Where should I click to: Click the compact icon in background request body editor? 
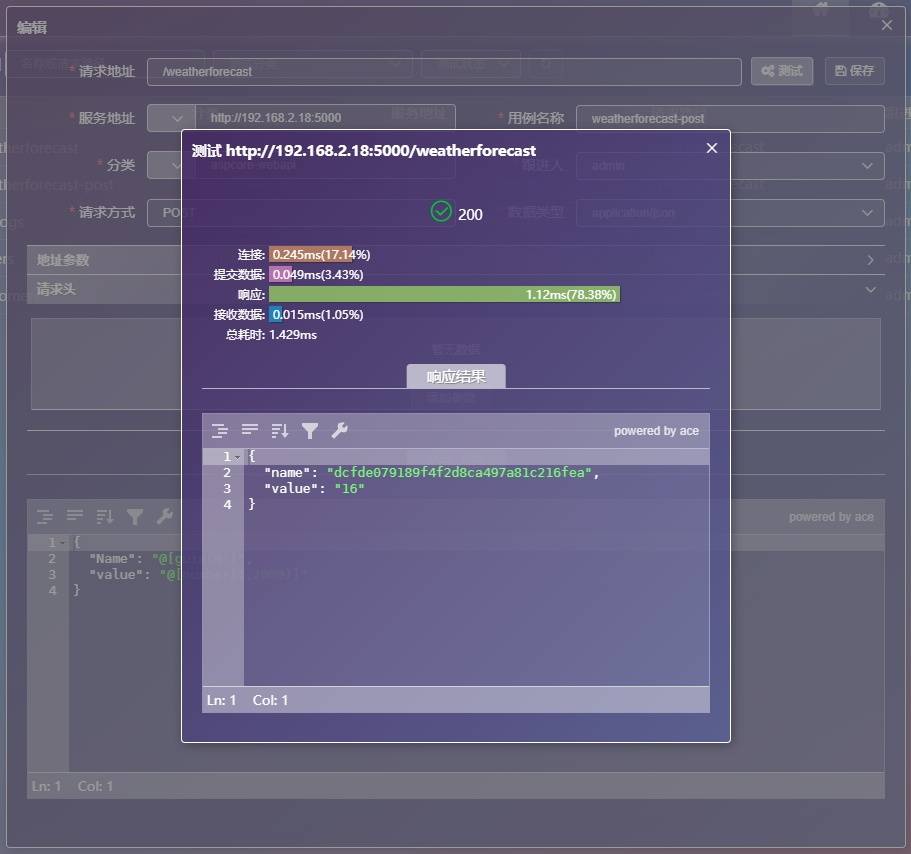coord(75,516)
